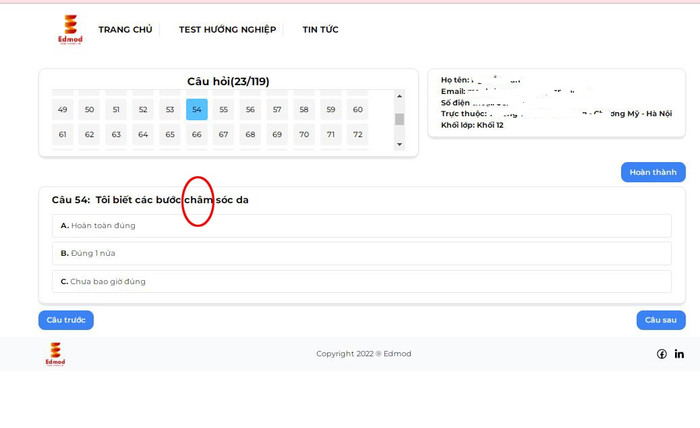
Task: Click the Edmod logo in header
Action: (70, 30)
